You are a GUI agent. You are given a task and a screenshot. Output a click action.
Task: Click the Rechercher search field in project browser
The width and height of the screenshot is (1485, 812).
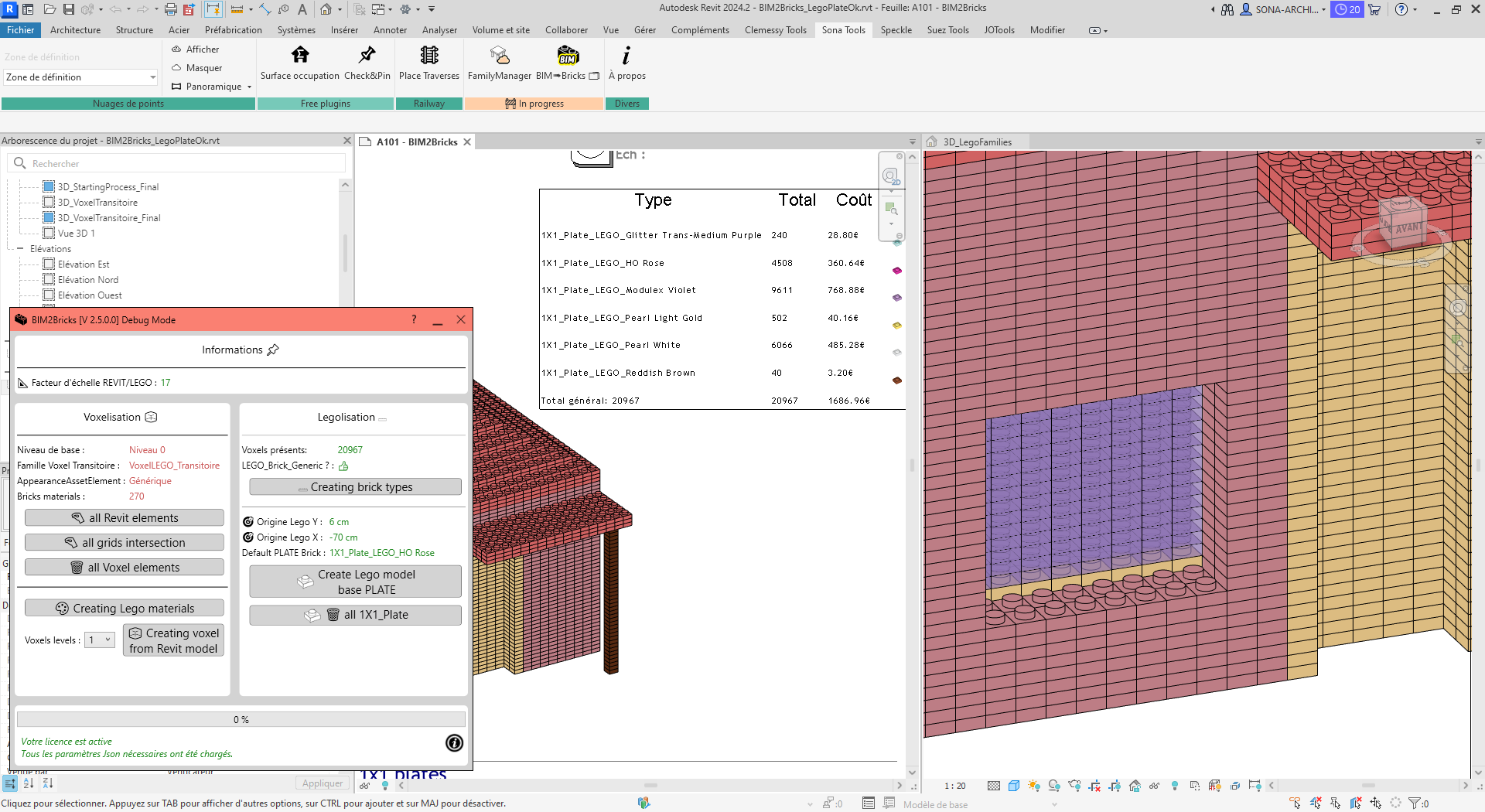177,164
